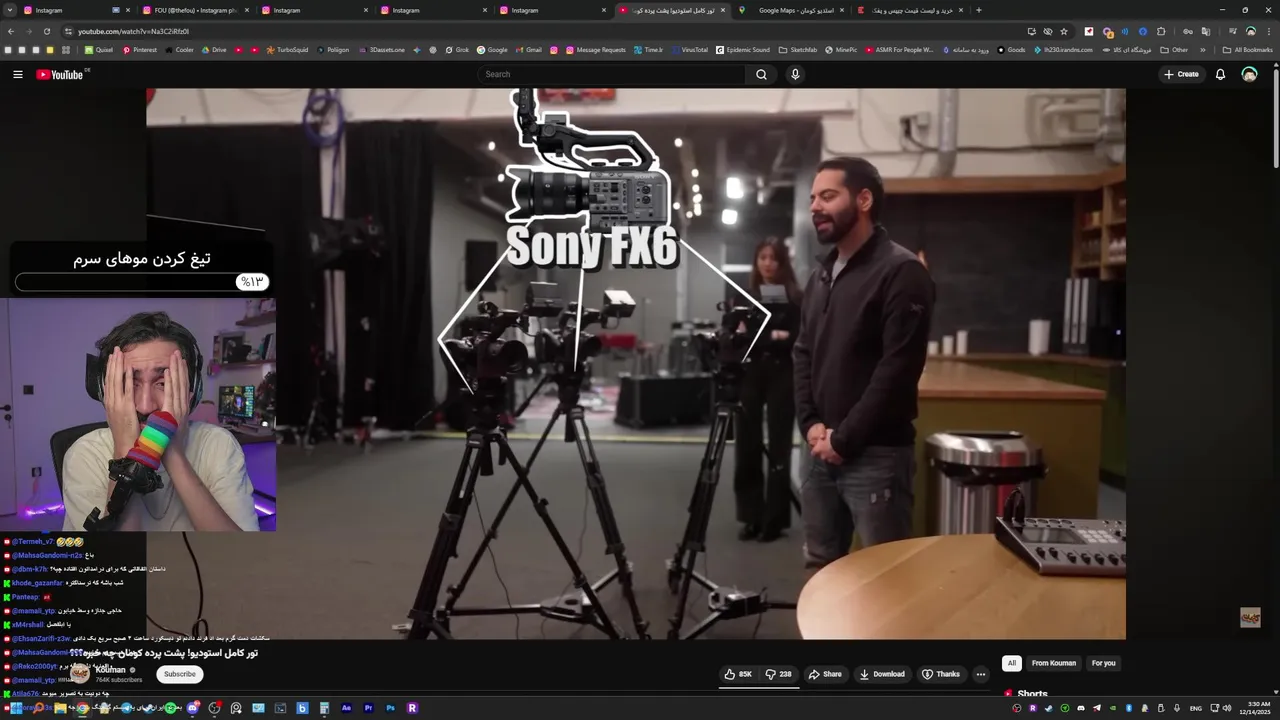The width and height of the screenshot is (1280, 720).
Task: Open the browser extensions puzzle icon
Action: [1161, 31]
